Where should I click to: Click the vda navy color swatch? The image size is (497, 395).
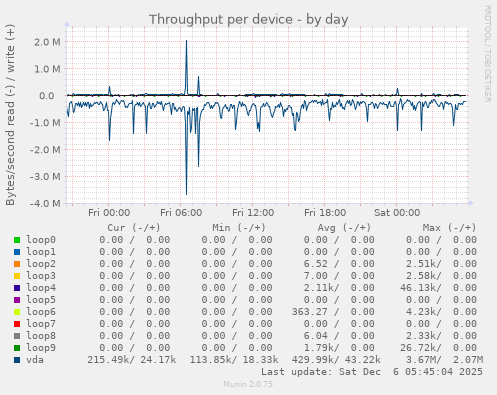(17, 360)
